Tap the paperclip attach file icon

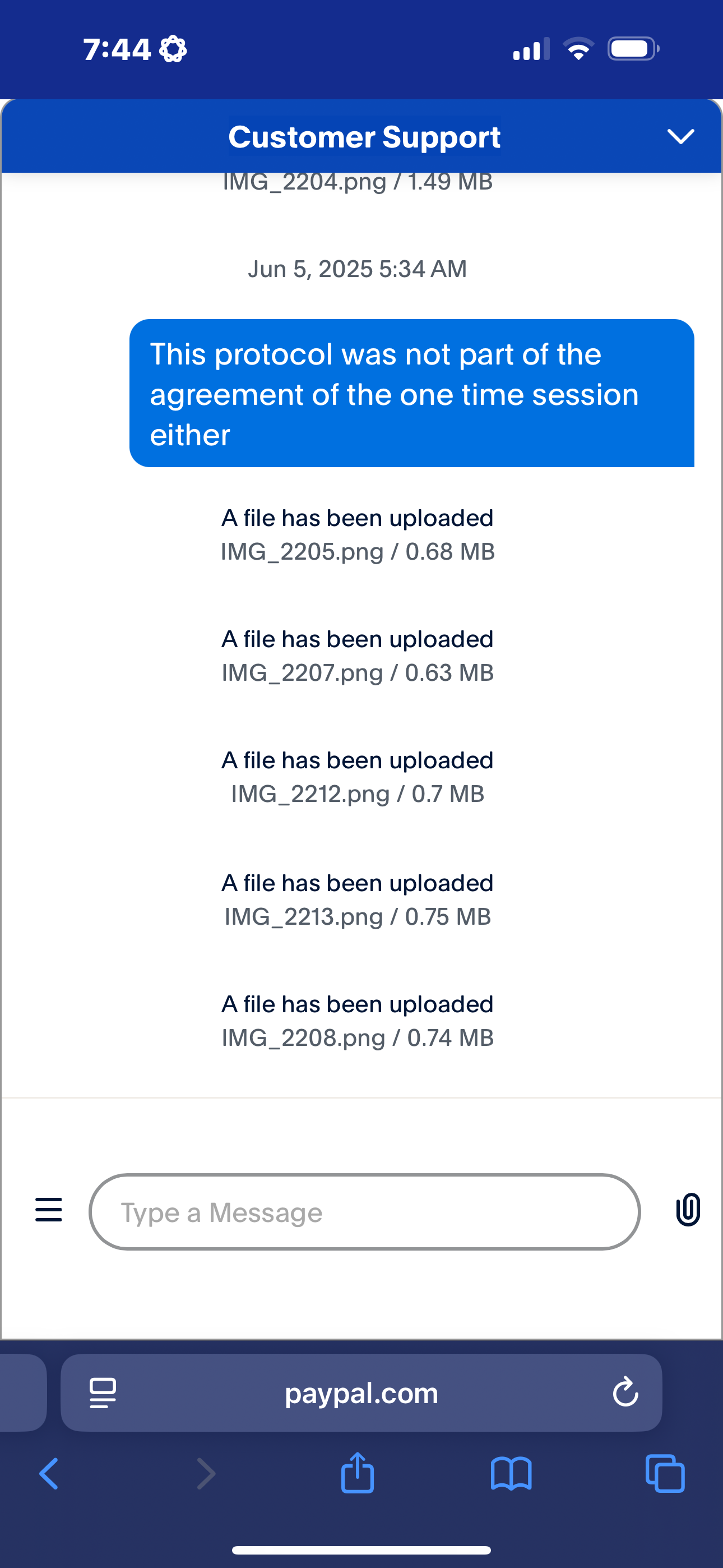click(688, 1210)
